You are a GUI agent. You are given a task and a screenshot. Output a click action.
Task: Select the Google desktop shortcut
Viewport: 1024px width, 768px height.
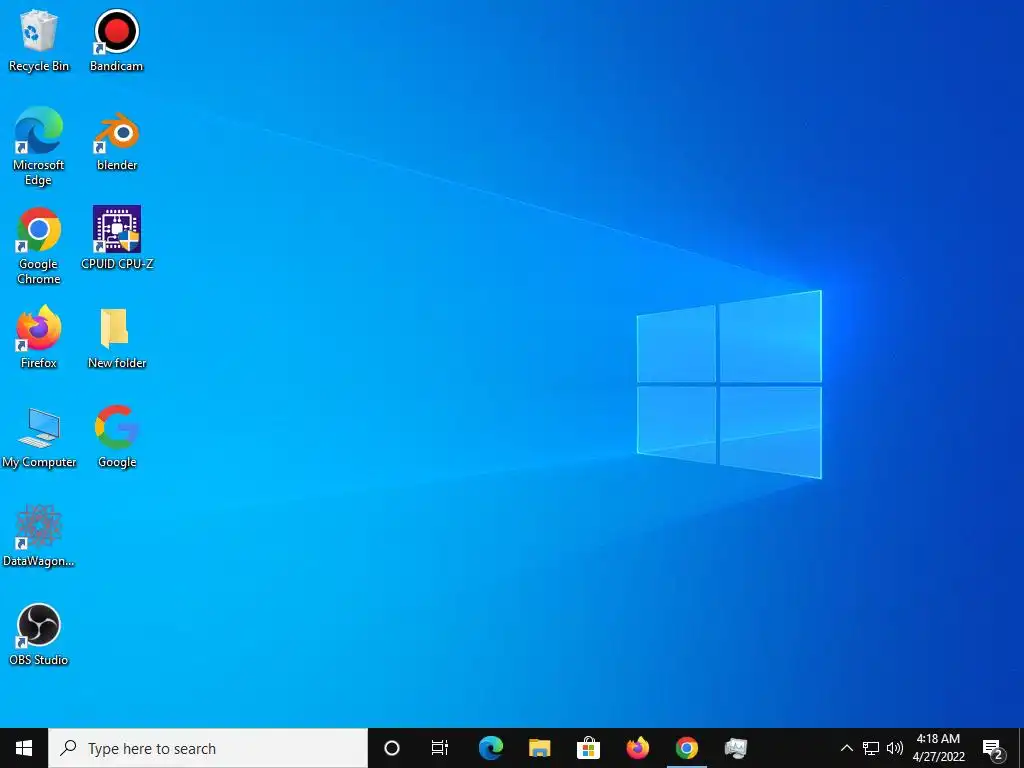click(117, 436)
